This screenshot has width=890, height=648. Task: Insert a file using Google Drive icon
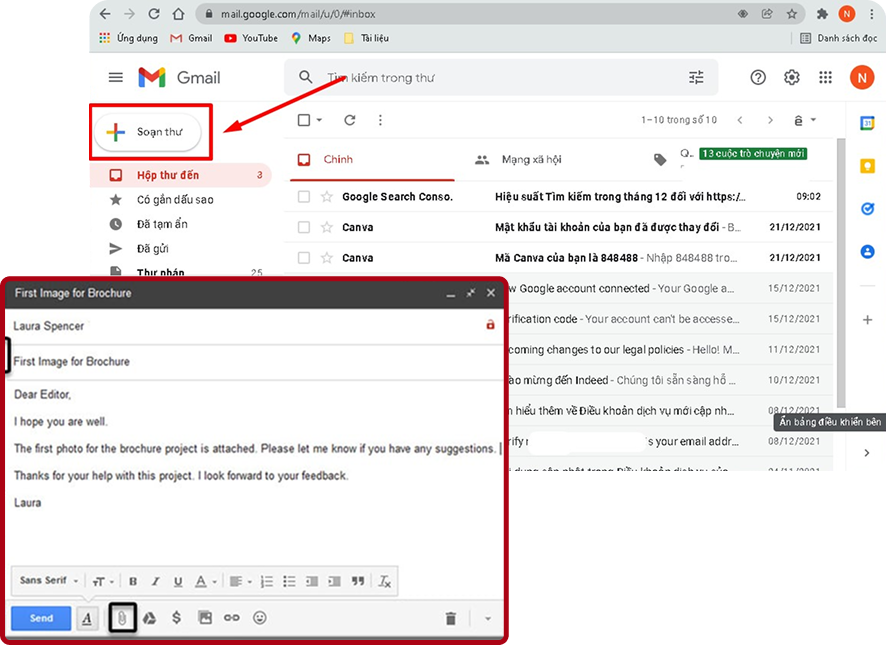point(149,618)
